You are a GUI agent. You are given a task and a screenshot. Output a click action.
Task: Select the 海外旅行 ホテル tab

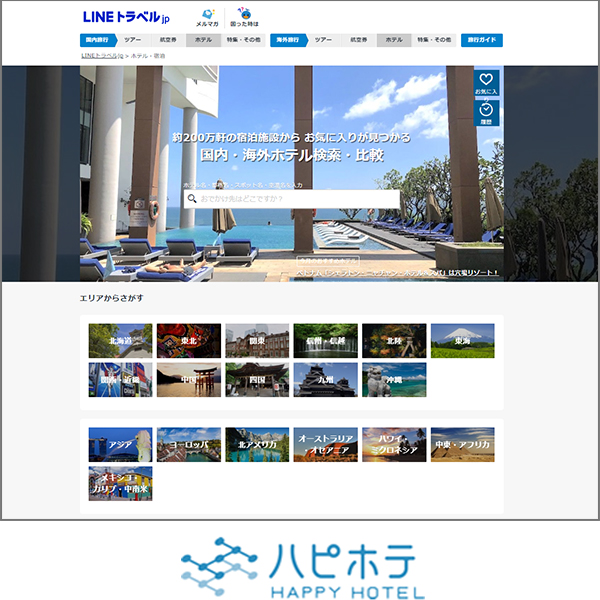[x=394, y=40]
